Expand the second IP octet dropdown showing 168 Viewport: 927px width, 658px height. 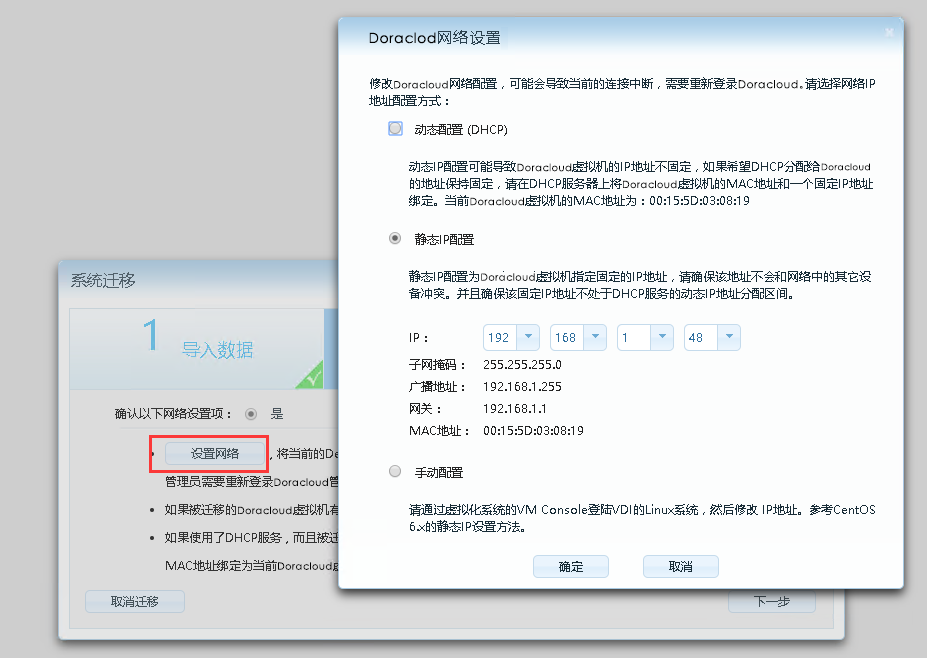click(595, 337)
